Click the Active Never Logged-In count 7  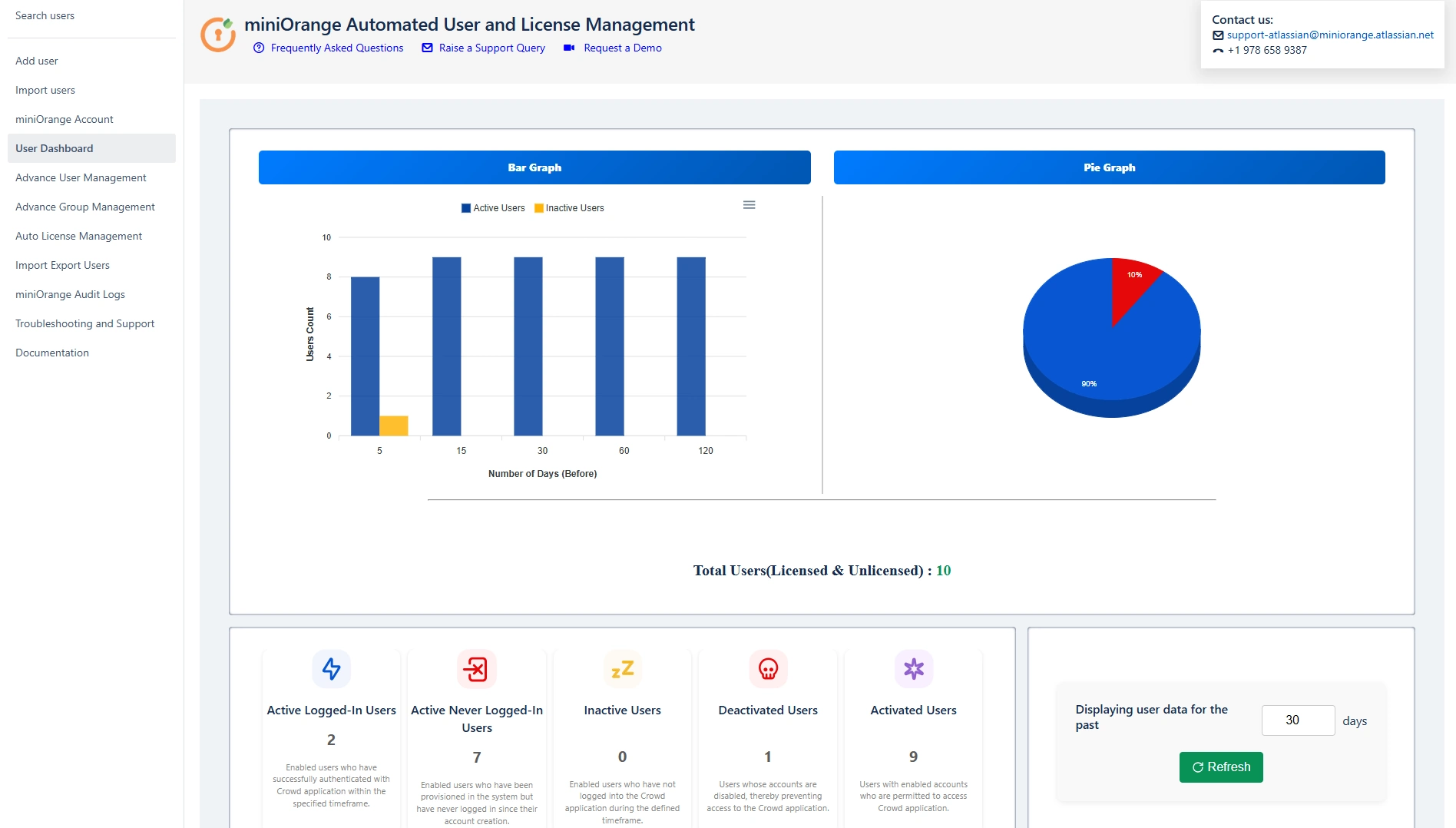(477, 757)
